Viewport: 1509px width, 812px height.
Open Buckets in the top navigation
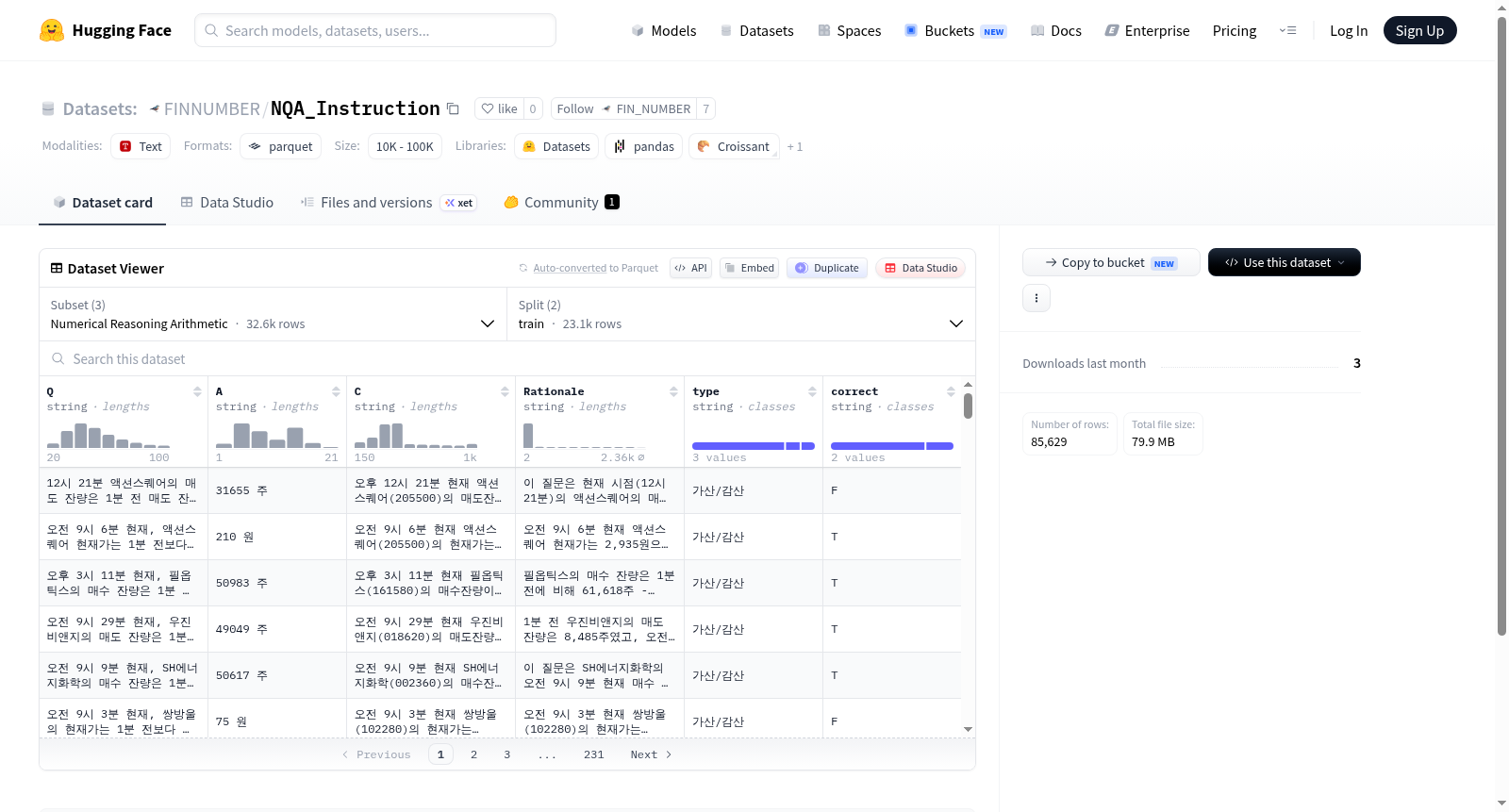955,30
